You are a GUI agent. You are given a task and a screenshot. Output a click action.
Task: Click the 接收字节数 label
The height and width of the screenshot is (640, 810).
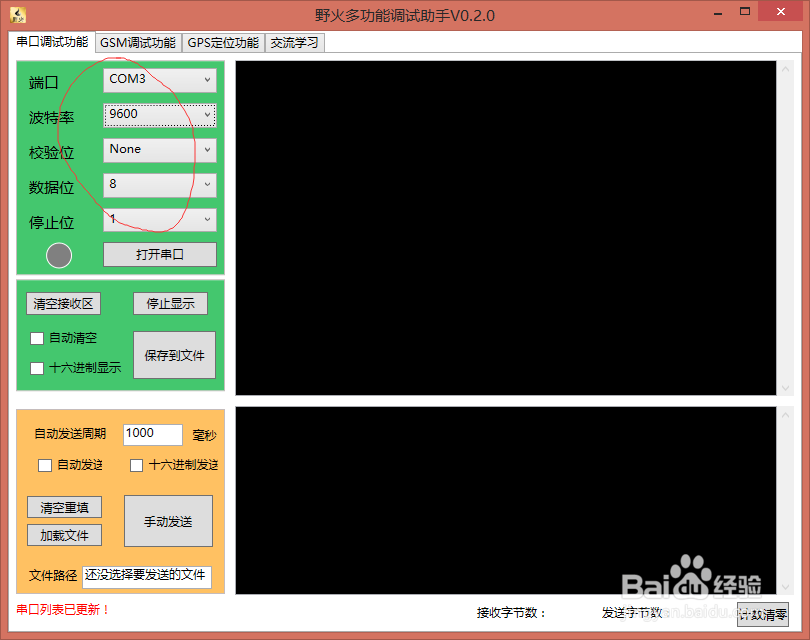pos(511,613)
